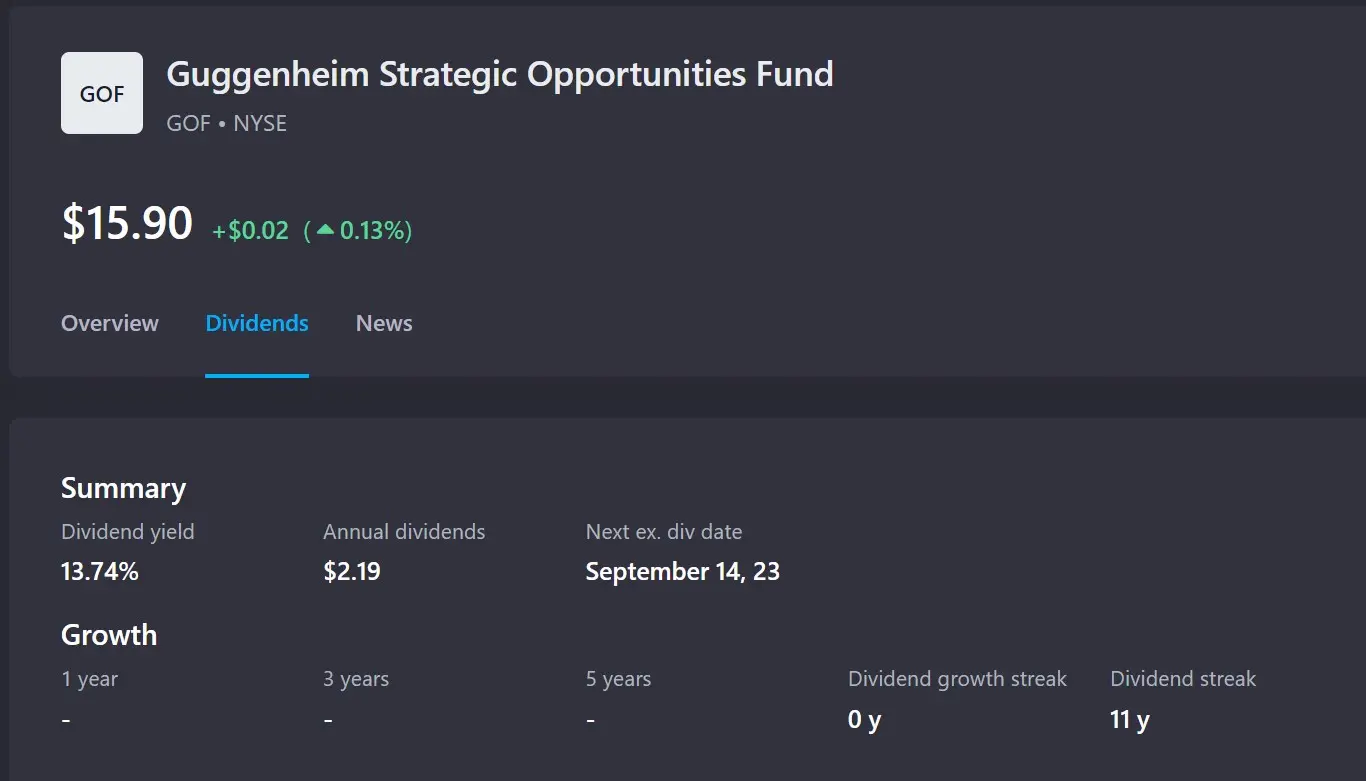Click the $15.90 share price

[x=127, y=222]
